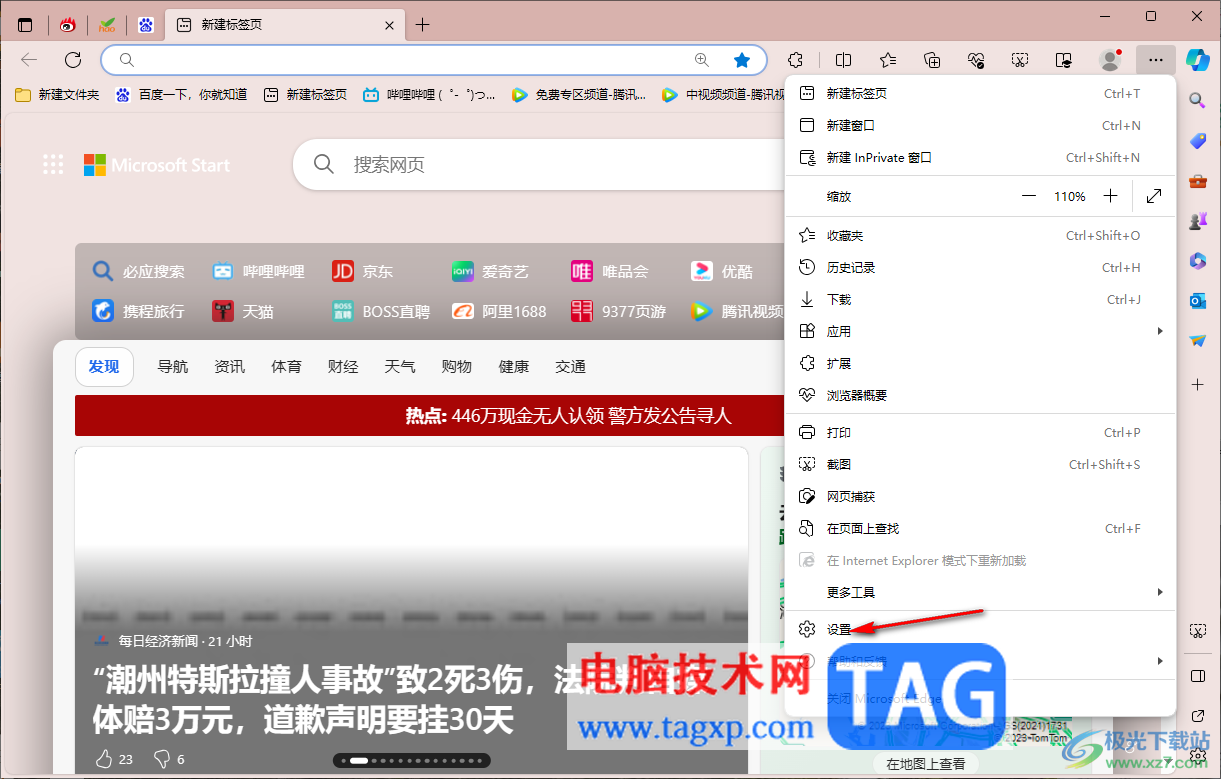The image size is (1221, 779).
Task: Expand the 更多工具 submenu
Action: [1160, 592]
